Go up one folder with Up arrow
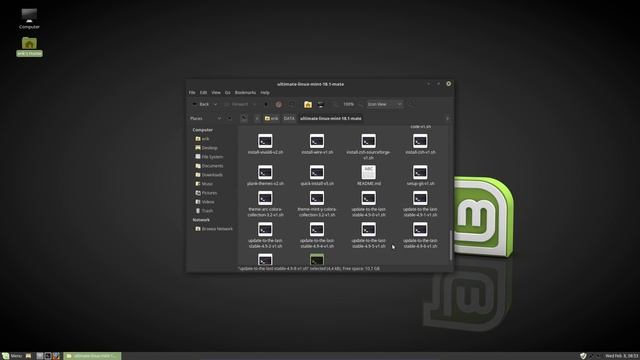640x360 pixels. click(266, 104)
